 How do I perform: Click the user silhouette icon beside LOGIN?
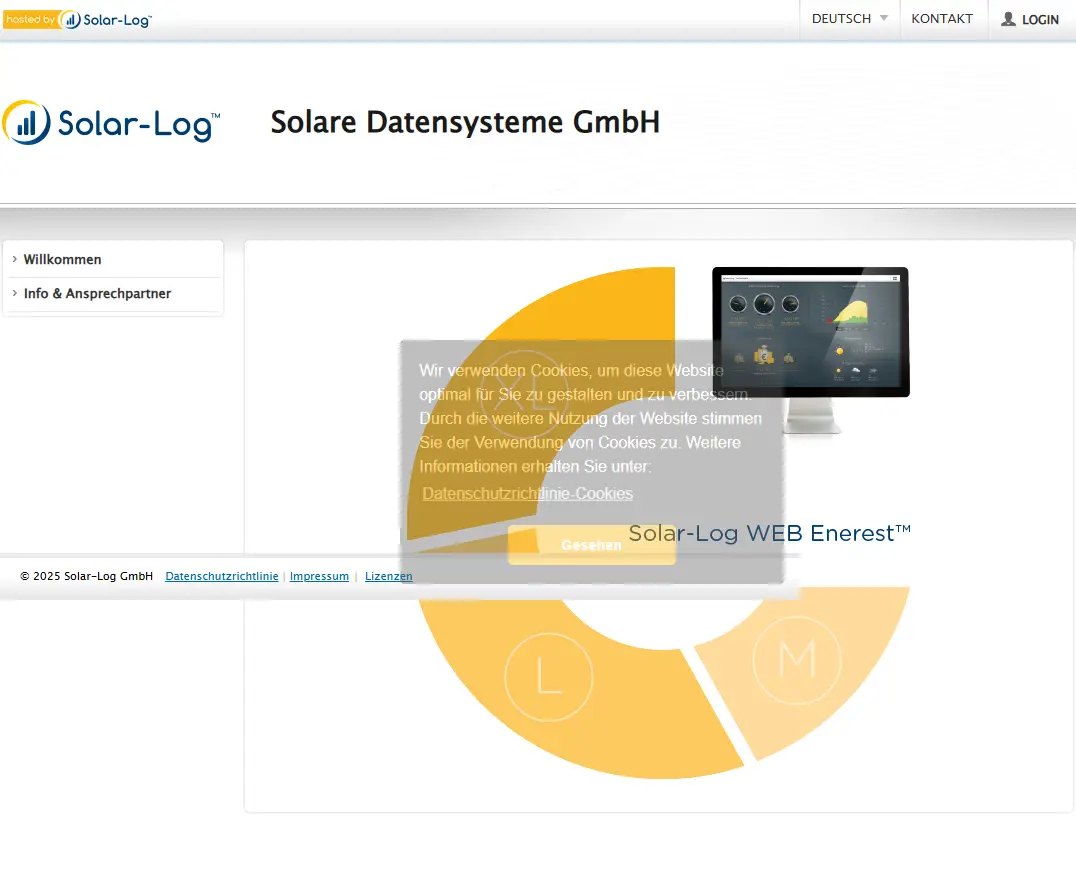[1008, 19]
